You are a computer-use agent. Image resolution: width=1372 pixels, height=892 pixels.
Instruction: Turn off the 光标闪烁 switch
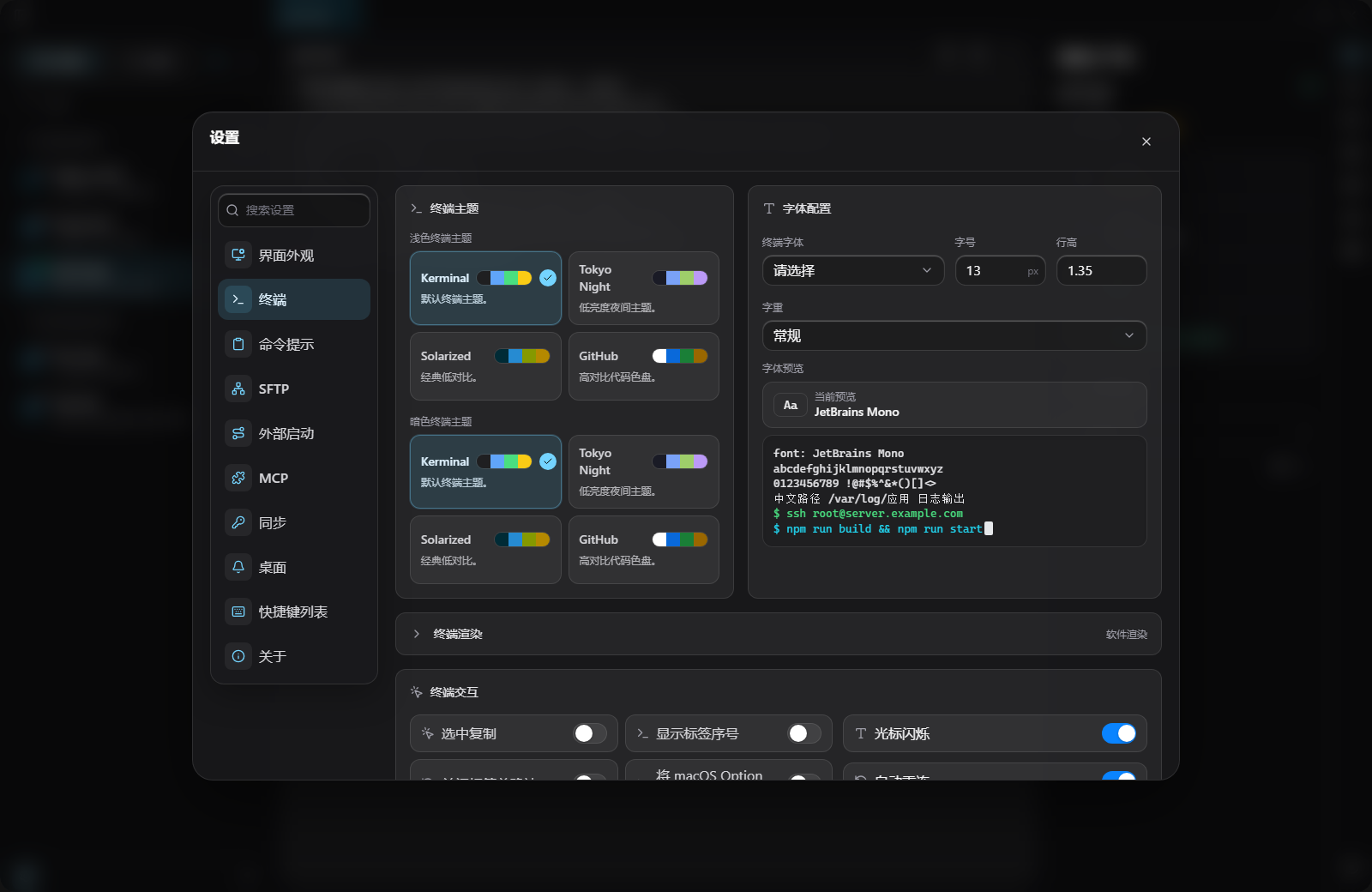point(1119,733)
